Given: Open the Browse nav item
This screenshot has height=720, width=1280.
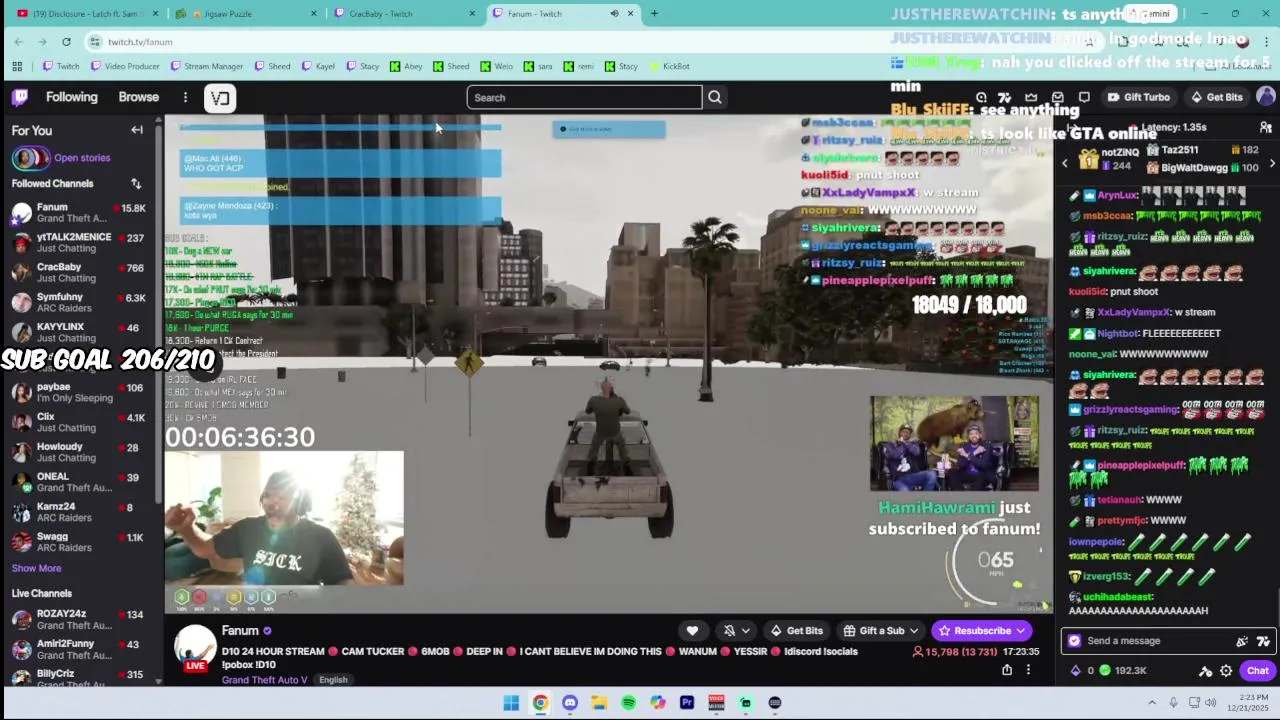Looking at the screenshot, I should pos(139,97).
